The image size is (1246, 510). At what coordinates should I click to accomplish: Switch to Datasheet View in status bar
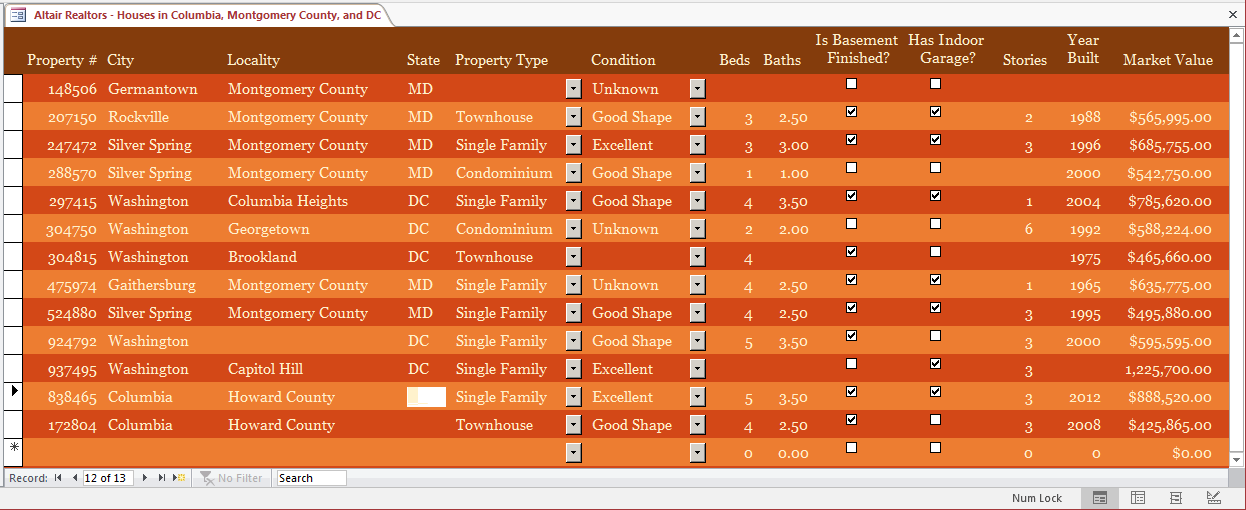tap(1137, 498)
